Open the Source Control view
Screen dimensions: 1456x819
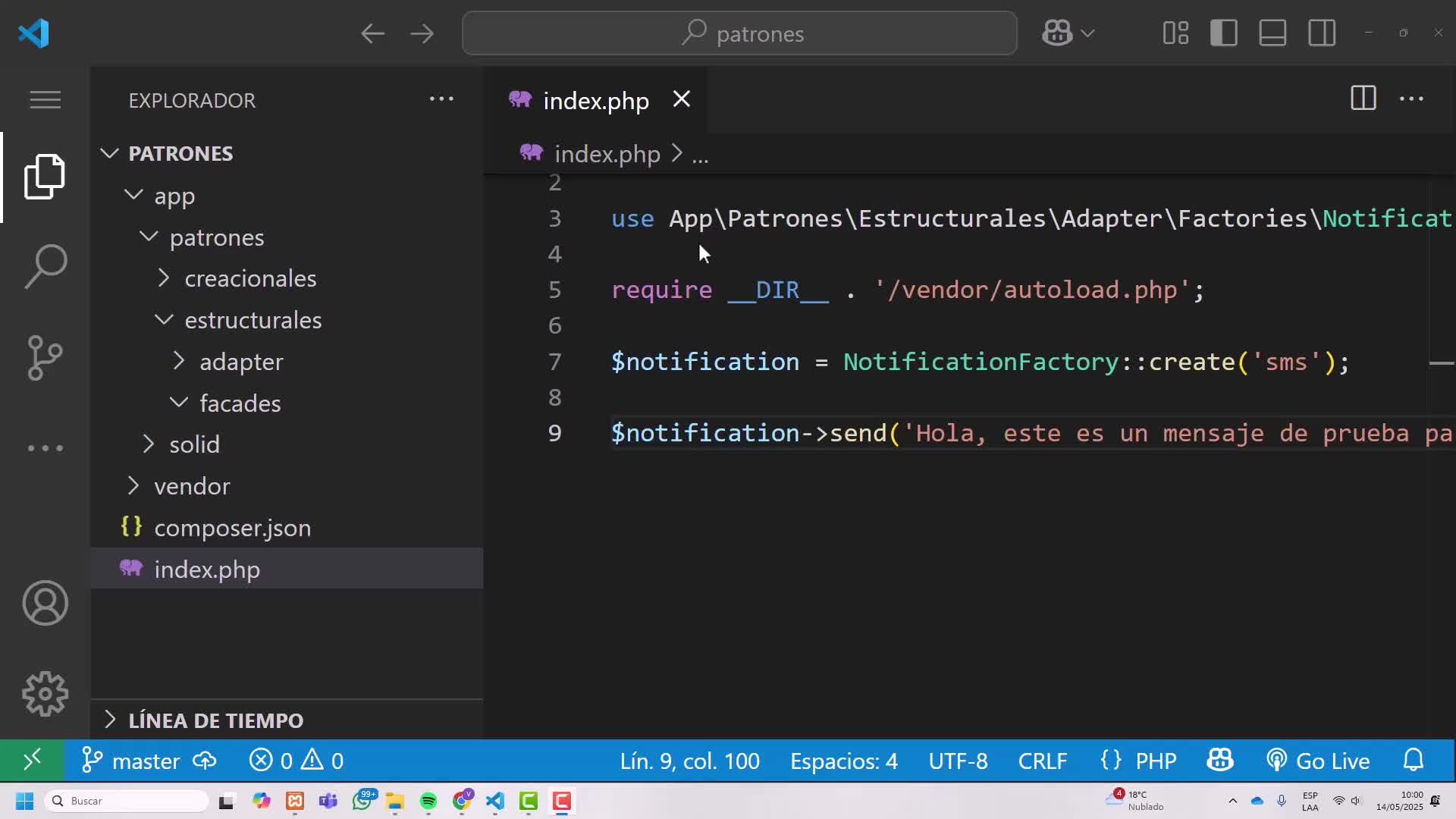(x=45, y=357)
